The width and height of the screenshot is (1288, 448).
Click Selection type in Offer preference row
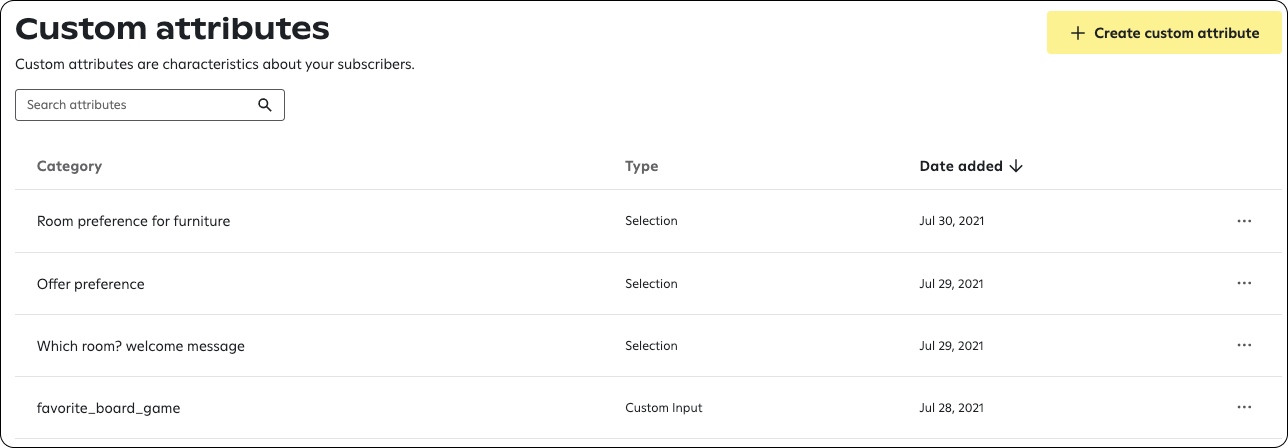tap(651, 284)
